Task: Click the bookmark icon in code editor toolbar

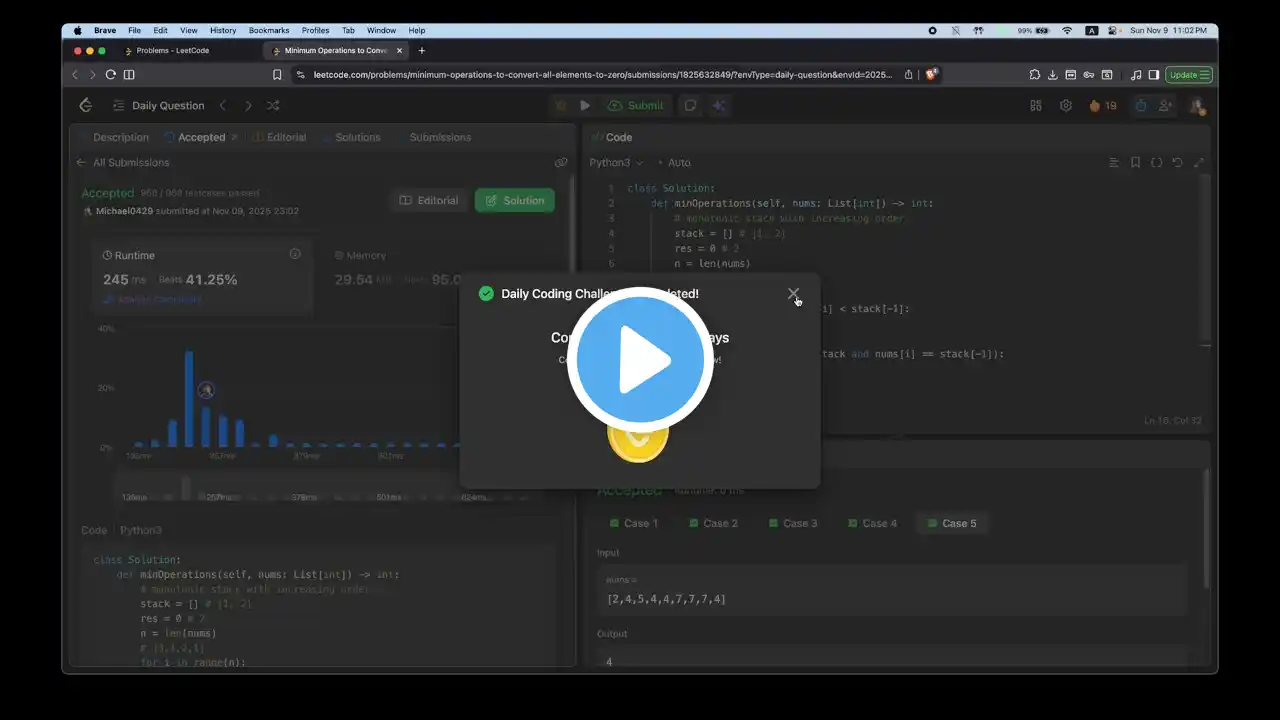Action: click(x=1135, y=162)
